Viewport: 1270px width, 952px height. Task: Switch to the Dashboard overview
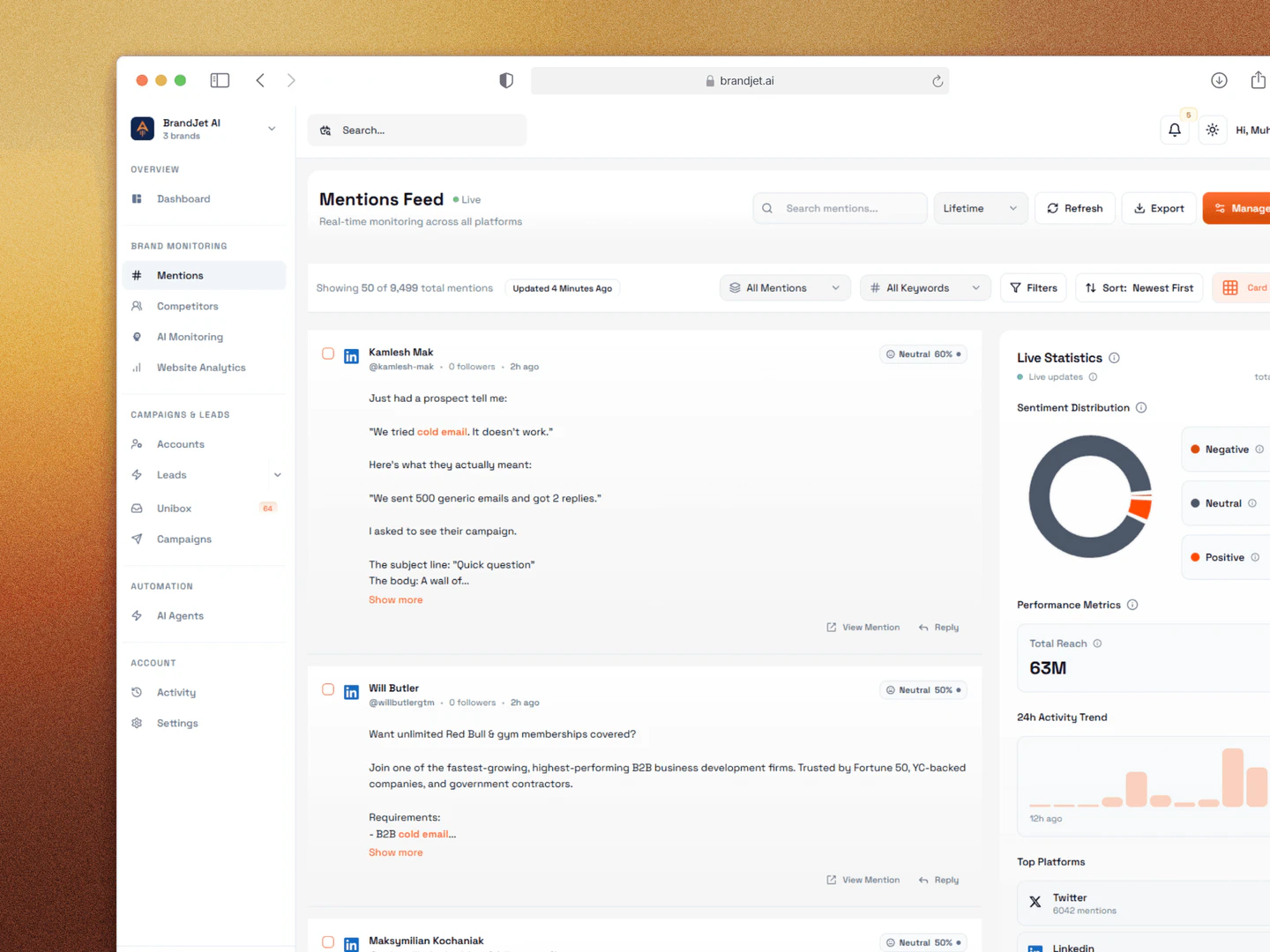click(x=183, y=198)
